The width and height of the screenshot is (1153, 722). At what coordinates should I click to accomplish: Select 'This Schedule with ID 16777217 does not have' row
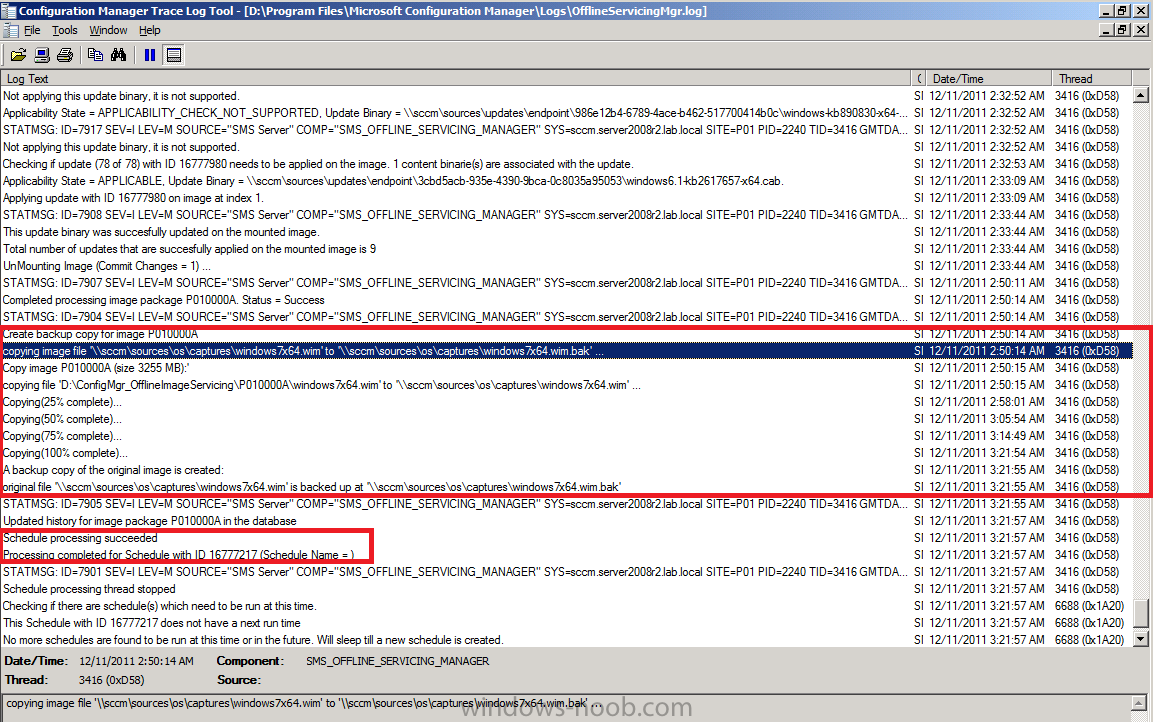click(566, 623)
